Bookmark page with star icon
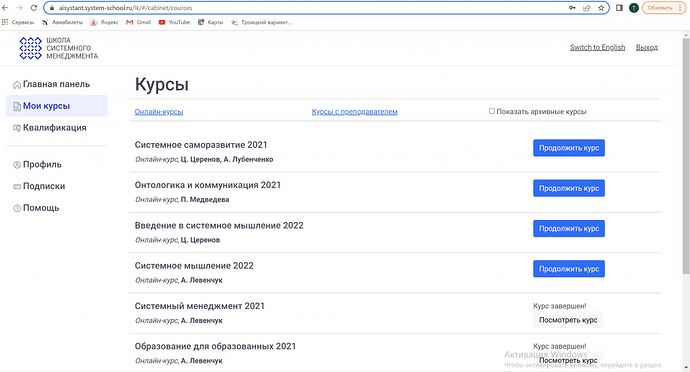This screenshot has height=372, width=690. [601, 8]
